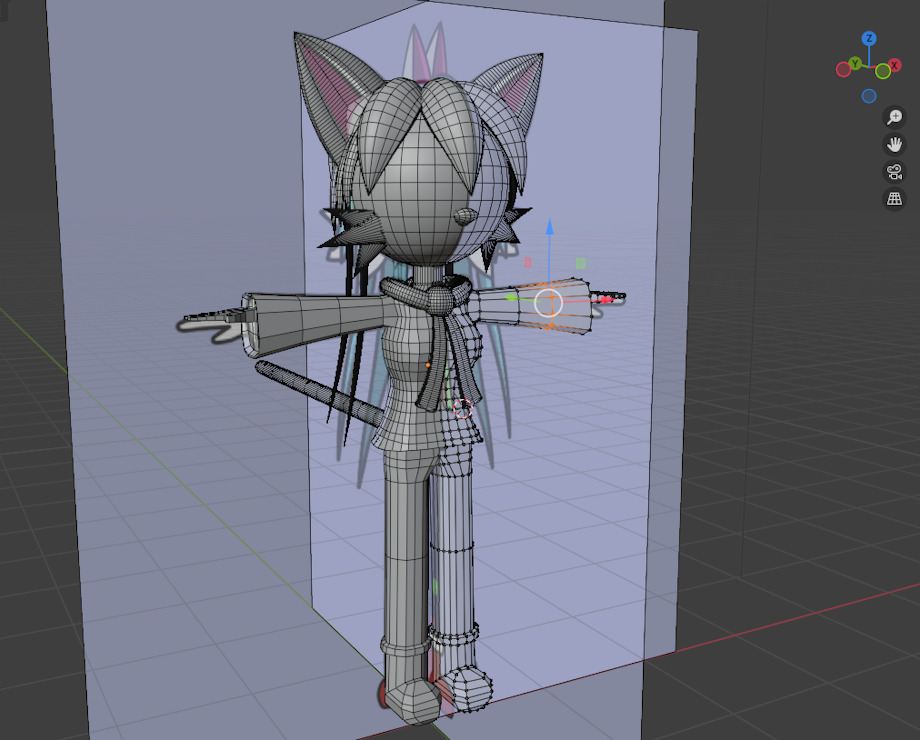
Task: Click the unlabeled red negative X gizmo circle
Action: pos(842,69)
